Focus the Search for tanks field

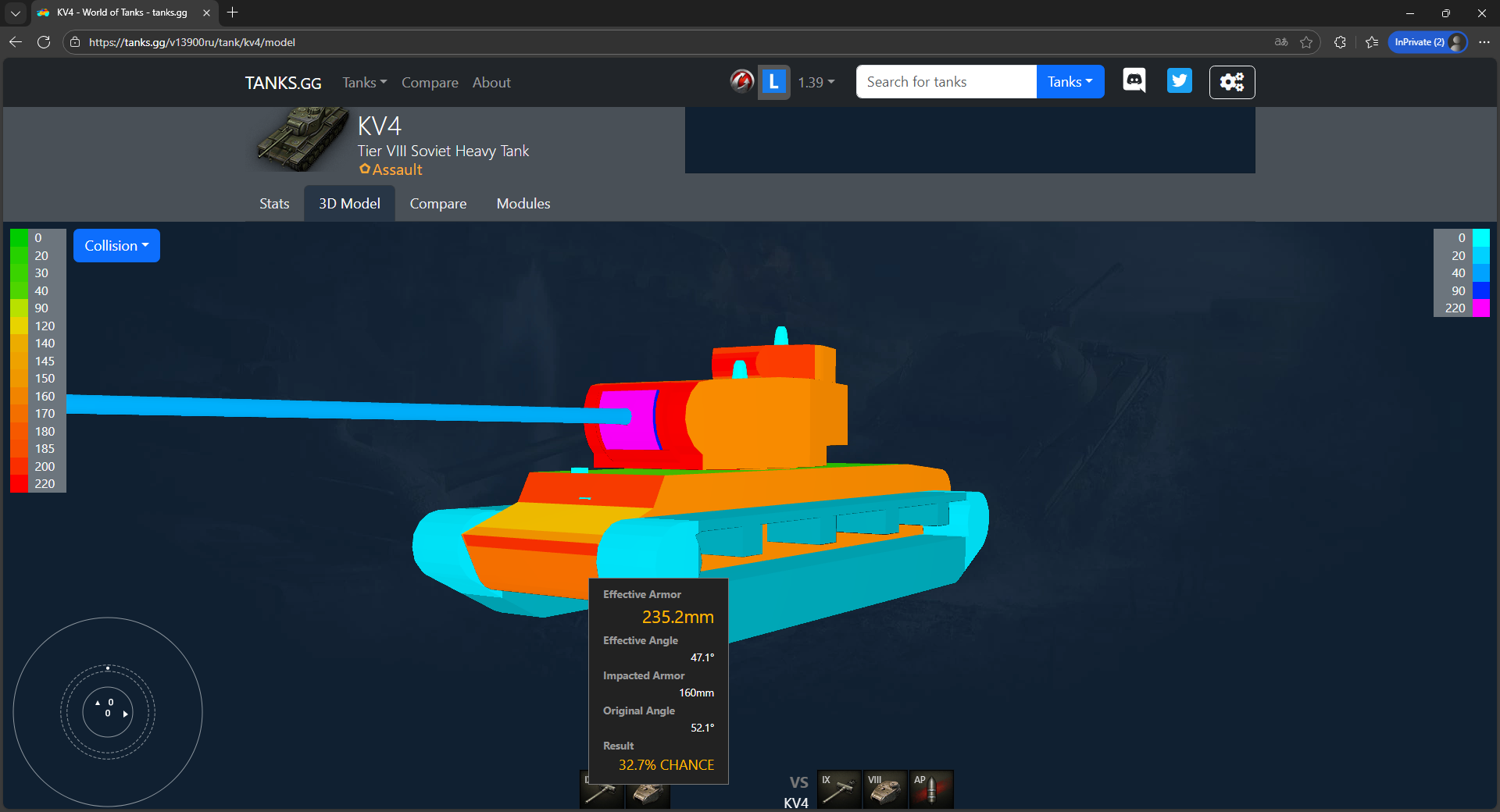point(946,82)
